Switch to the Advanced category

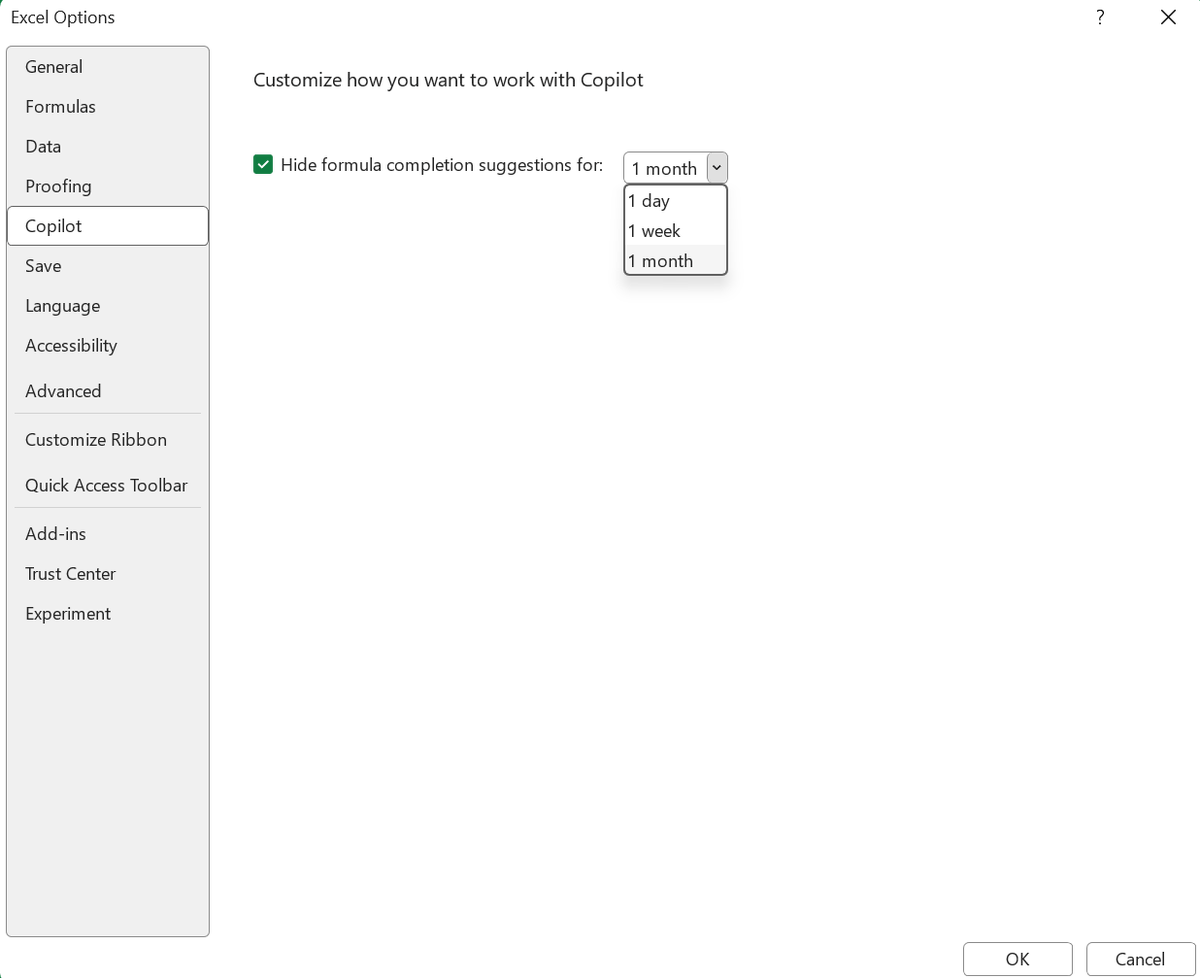107,391
